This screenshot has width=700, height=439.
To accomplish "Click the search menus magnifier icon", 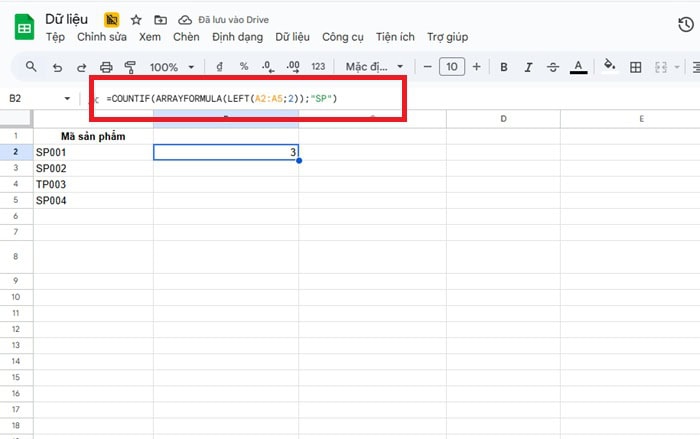I will (31, 67).
